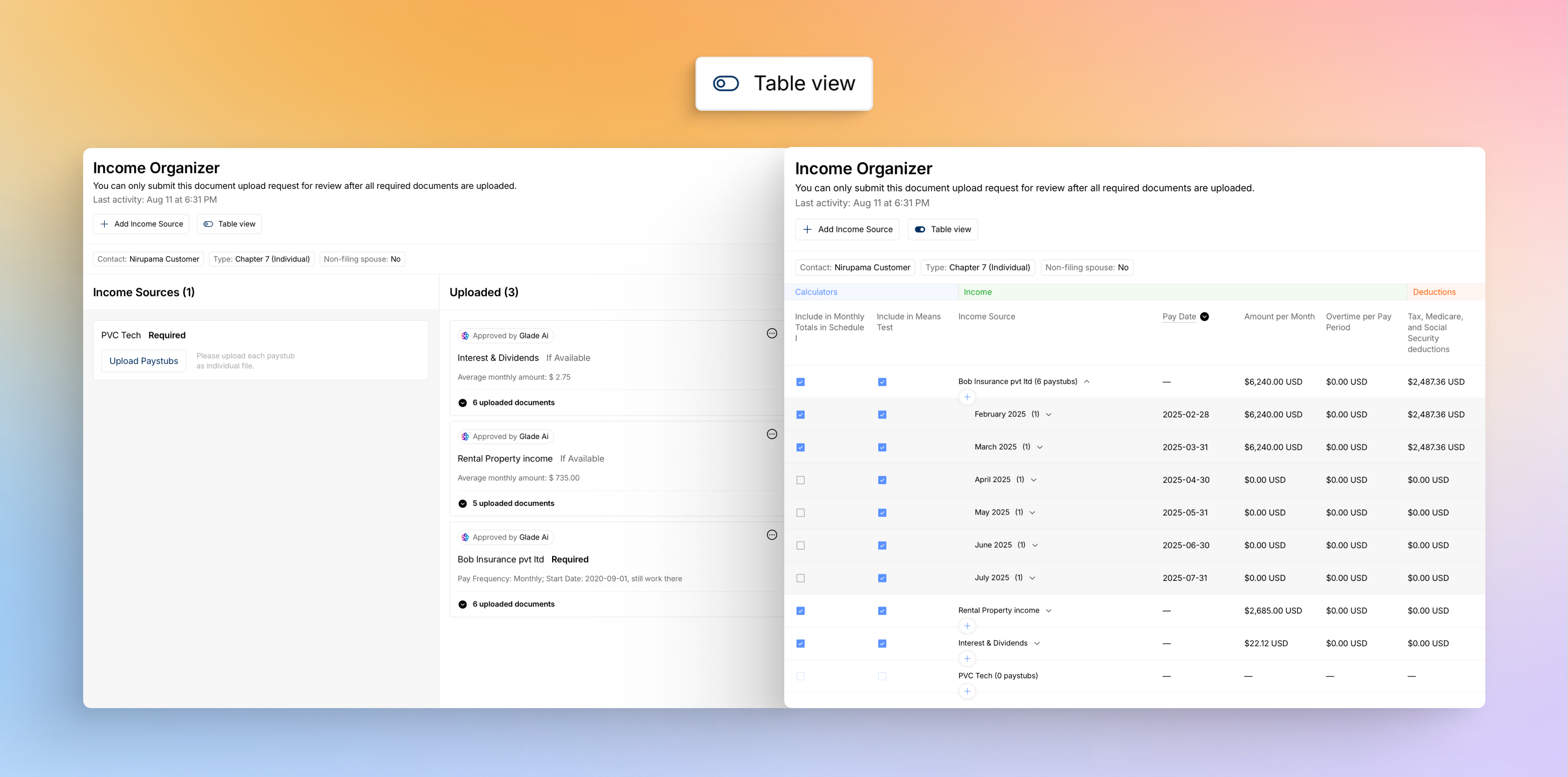This screenshot has width=1568, height=777.
Task: Click the more options icon on Interest & Dividends card
Action: (771, 333)
